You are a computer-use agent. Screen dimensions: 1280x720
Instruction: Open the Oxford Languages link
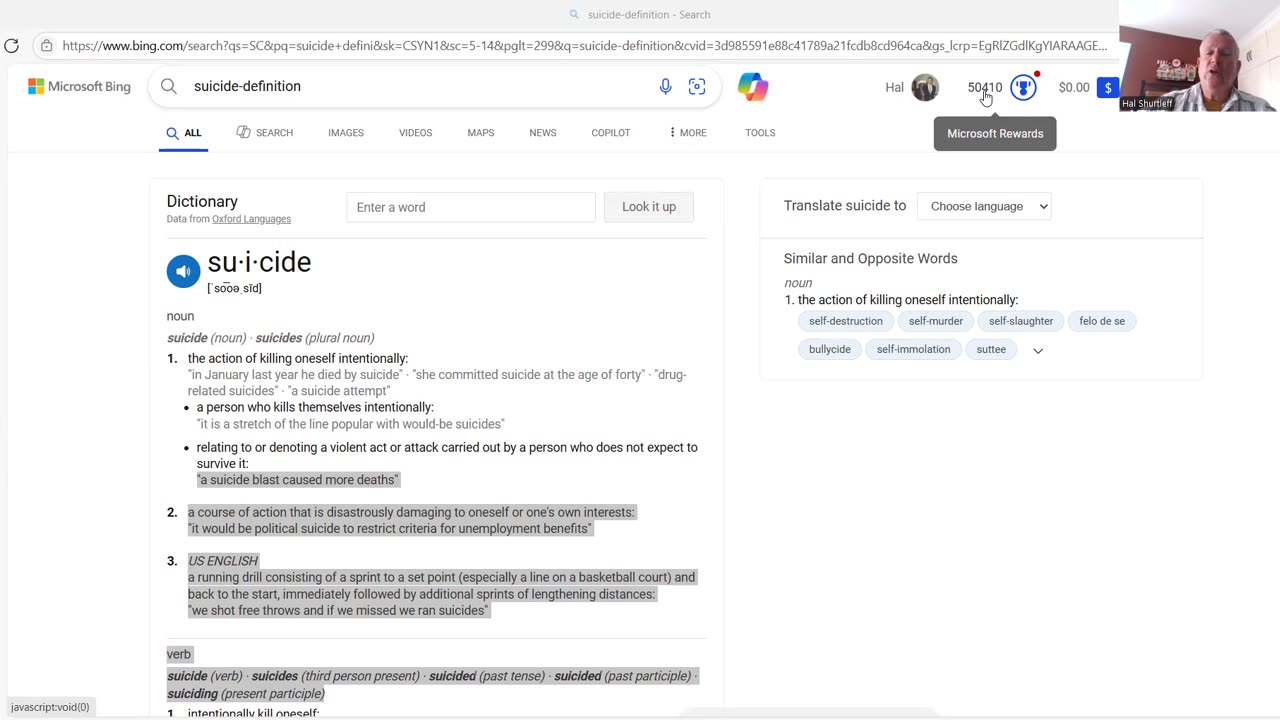251,219
